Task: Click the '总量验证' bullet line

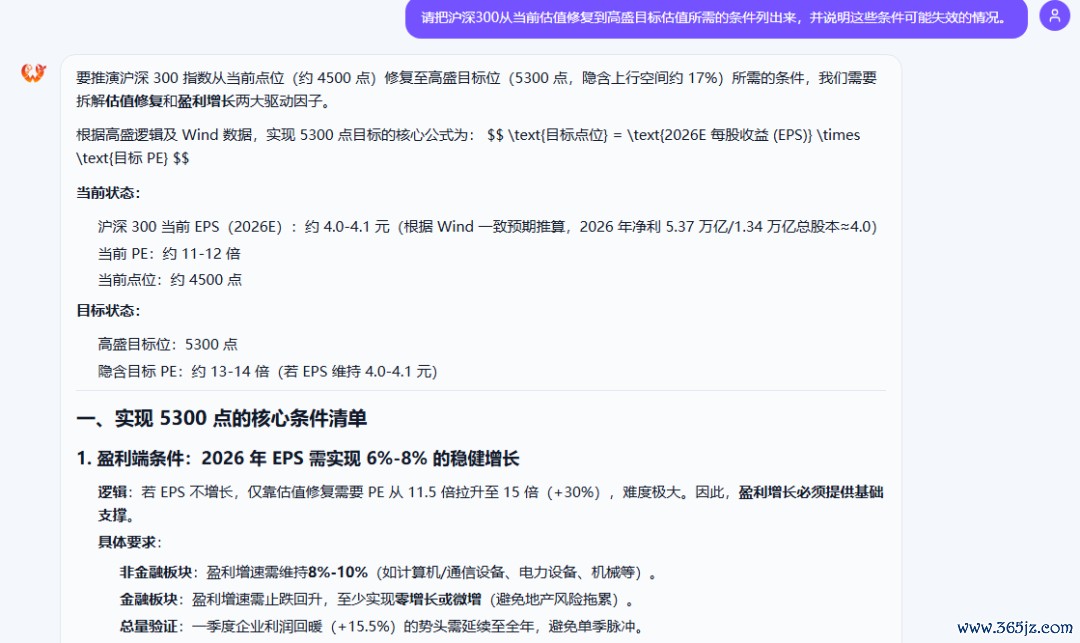Action: pyautogui.click(x=383, y=626)
